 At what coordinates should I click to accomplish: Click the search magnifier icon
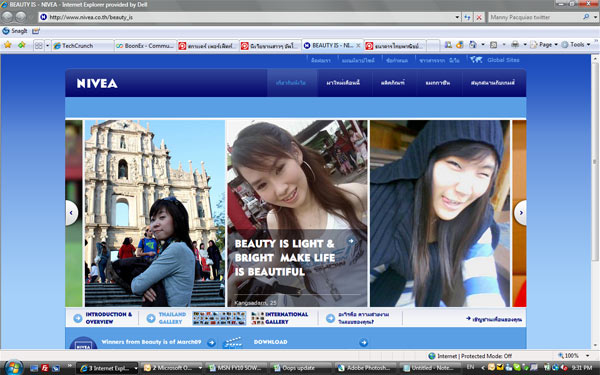pos(585,17)
